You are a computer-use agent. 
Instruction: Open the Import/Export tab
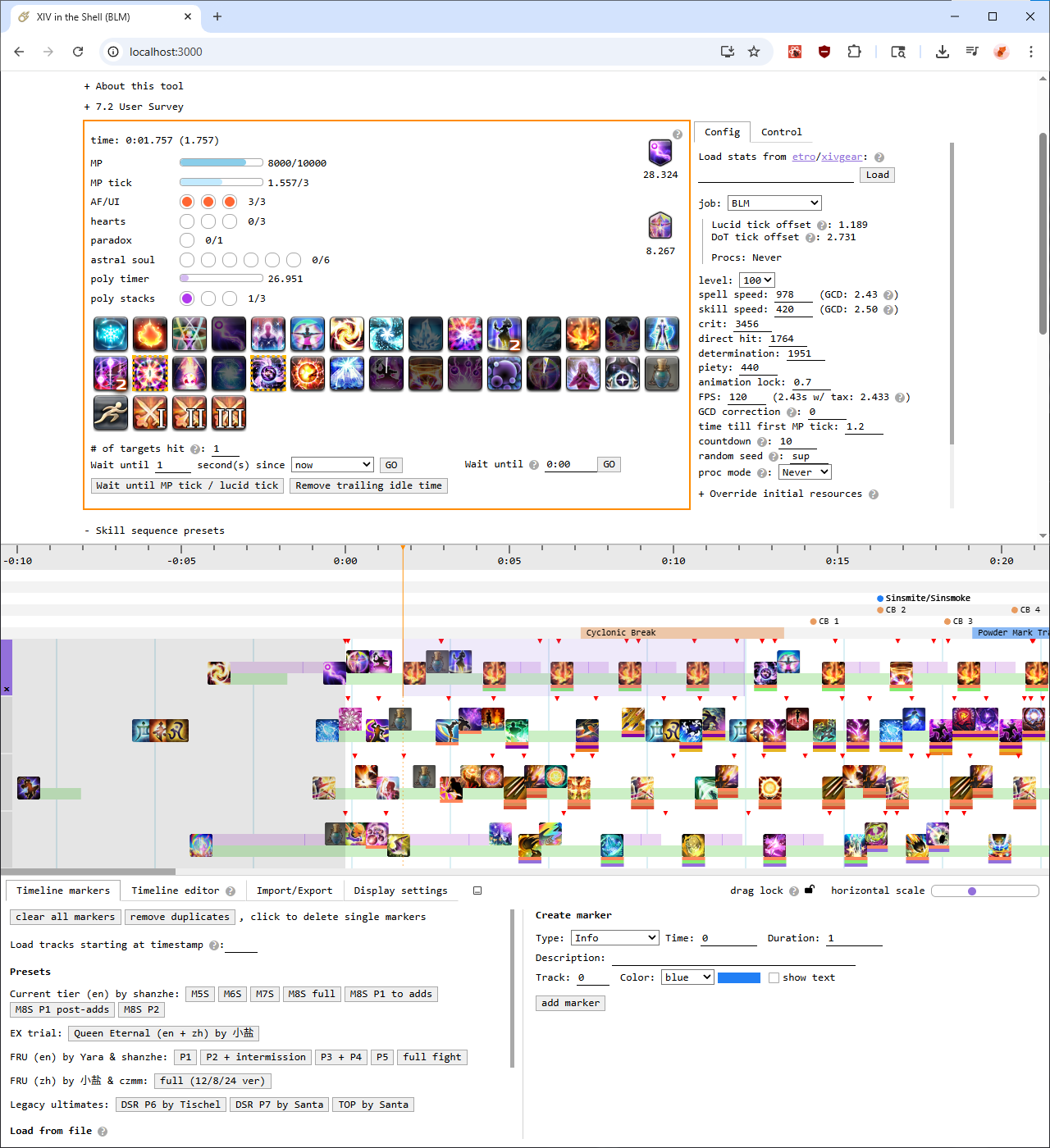(x=294, y=891)
